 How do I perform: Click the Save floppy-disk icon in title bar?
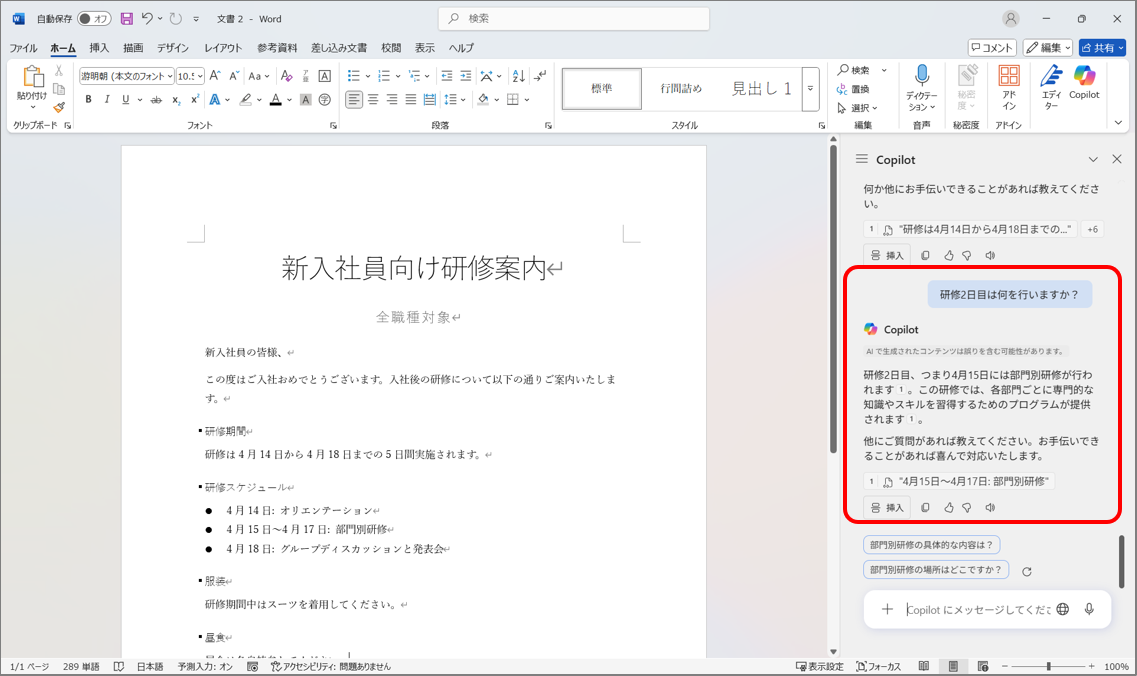126,19
